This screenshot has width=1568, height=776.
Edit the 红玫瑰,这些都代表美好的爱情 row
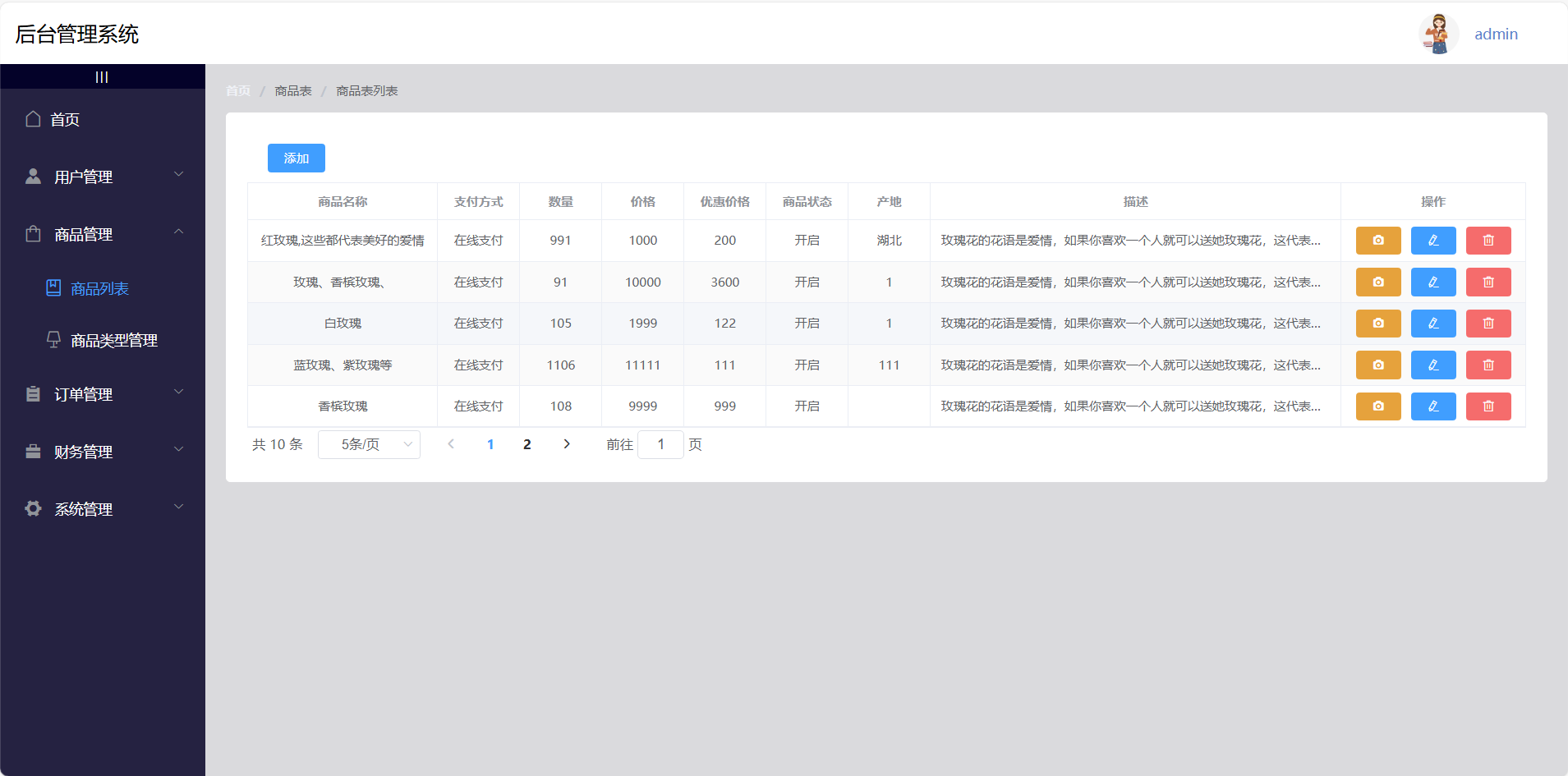pyautogui.click(x=1433, y=241)
